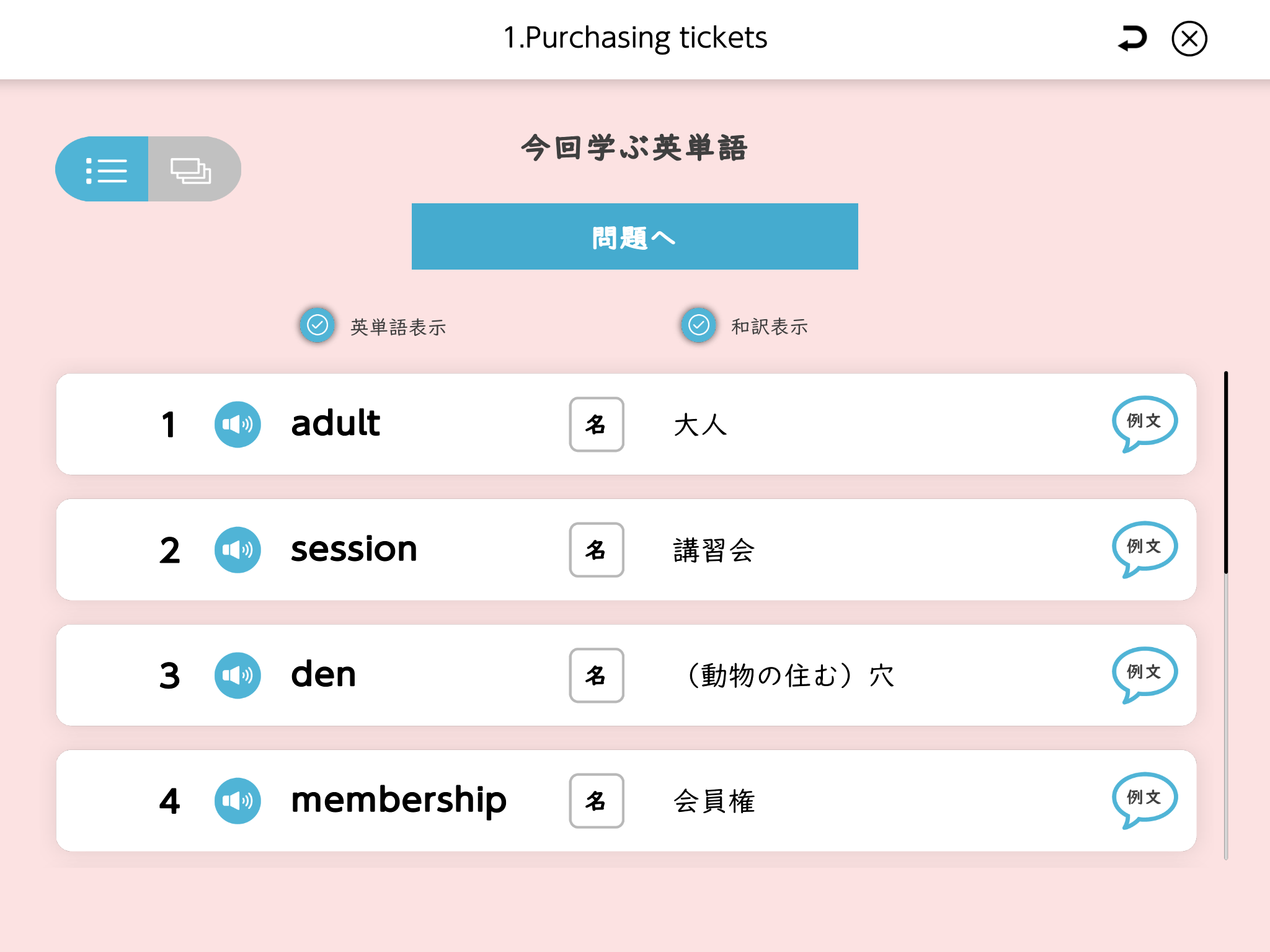
Task: Listen to the word "den"
Action: [x=238, y=676]
